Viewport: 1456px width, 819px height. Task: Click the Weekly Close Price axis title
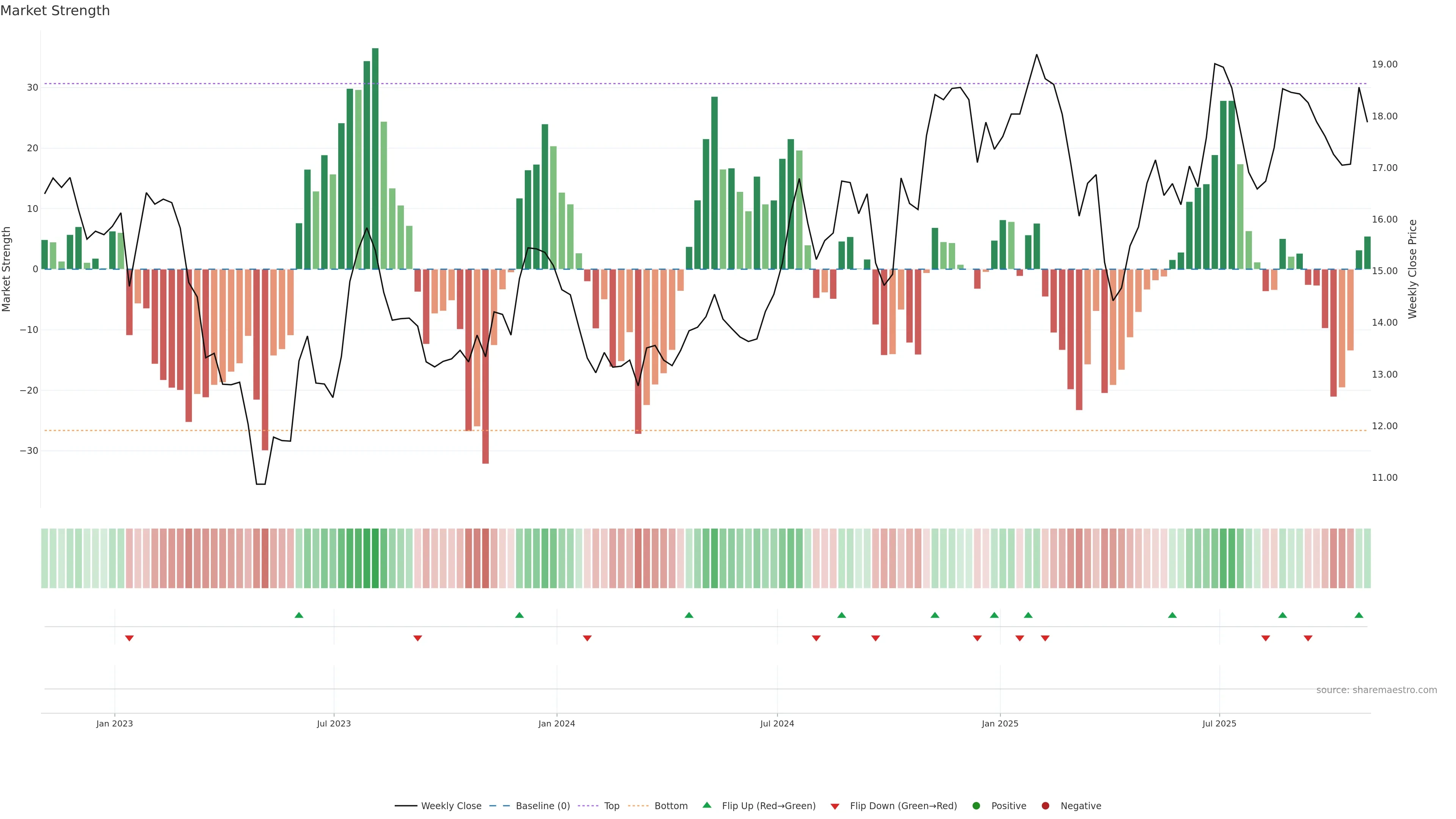pos(1412,269)
